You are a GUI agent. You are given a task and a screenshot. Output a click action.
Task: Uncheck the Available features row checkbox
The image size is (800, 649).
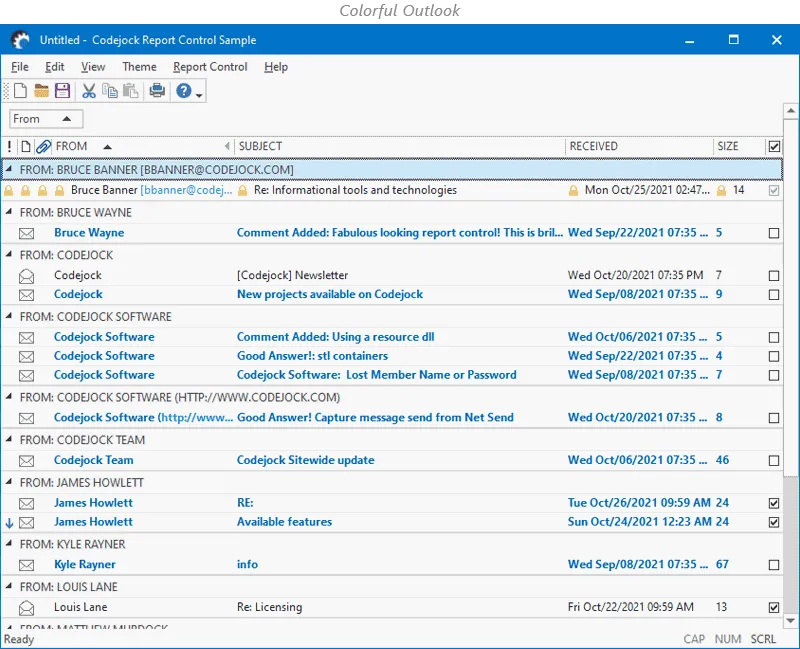[774, 522]
